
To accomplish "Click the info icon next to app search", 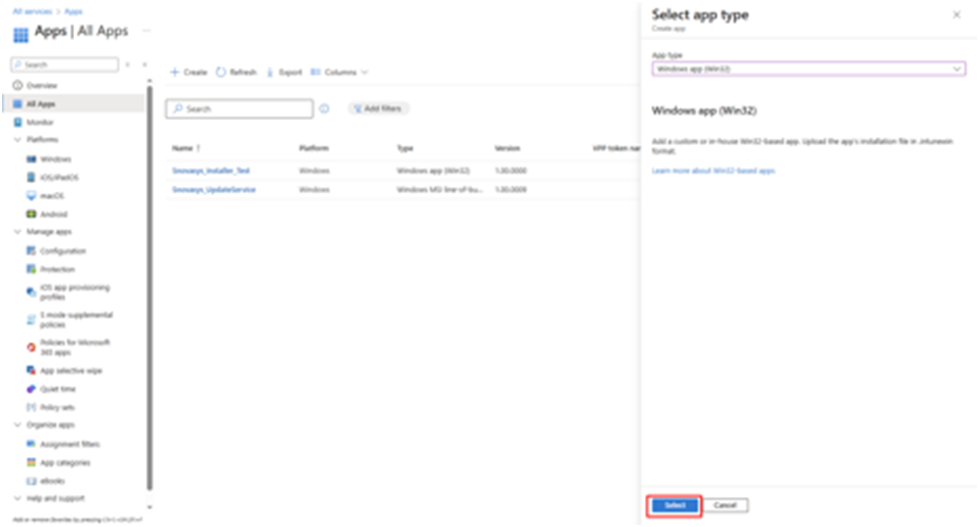I will pyautogui.click(x=324, y=109).
